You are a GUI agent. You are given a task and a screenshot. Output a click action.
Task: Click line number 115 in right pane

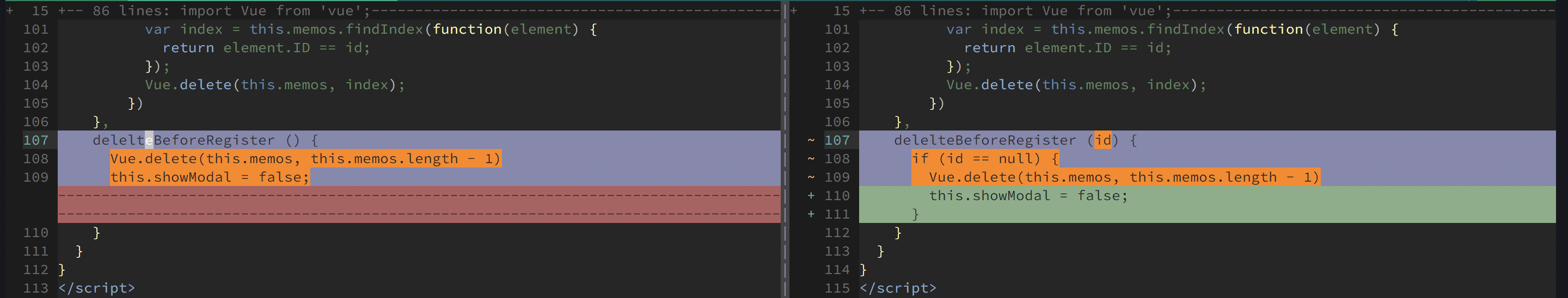pyautogui.click(x=837, y=288)
